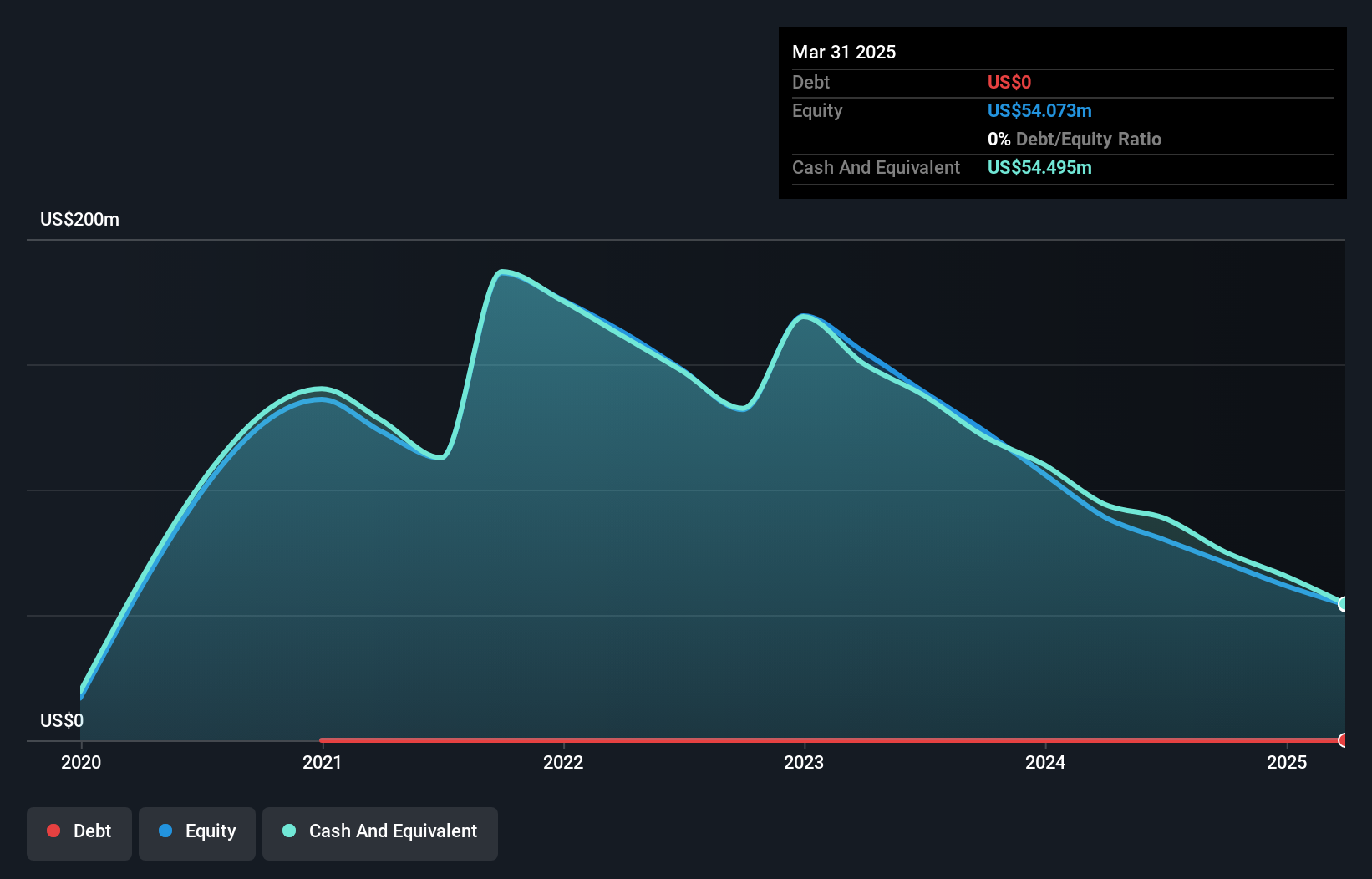Screen dimensions: 1372x879
Task: Click the Cash And Equivalent tooltip row label
Action: [876, 167]
